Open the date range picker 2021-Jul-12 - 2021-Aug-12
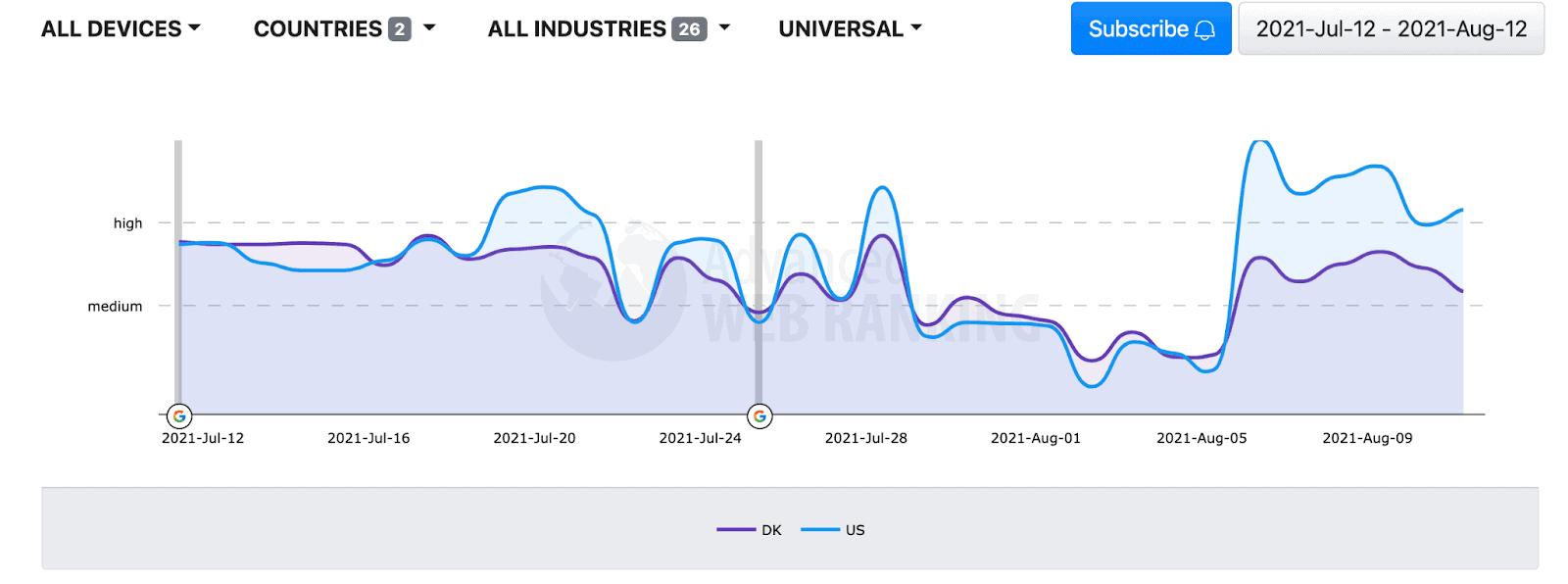This screenshot has width=1568, height=584. pos(1392,28)
